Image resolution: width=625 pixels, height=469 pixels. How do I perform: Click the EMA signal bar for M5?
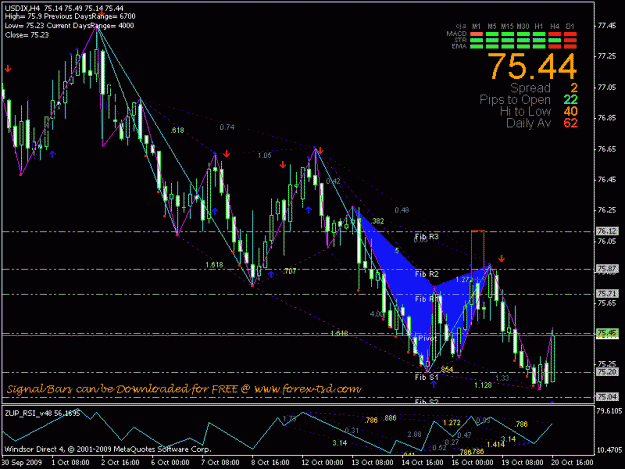tap(492, 46)
